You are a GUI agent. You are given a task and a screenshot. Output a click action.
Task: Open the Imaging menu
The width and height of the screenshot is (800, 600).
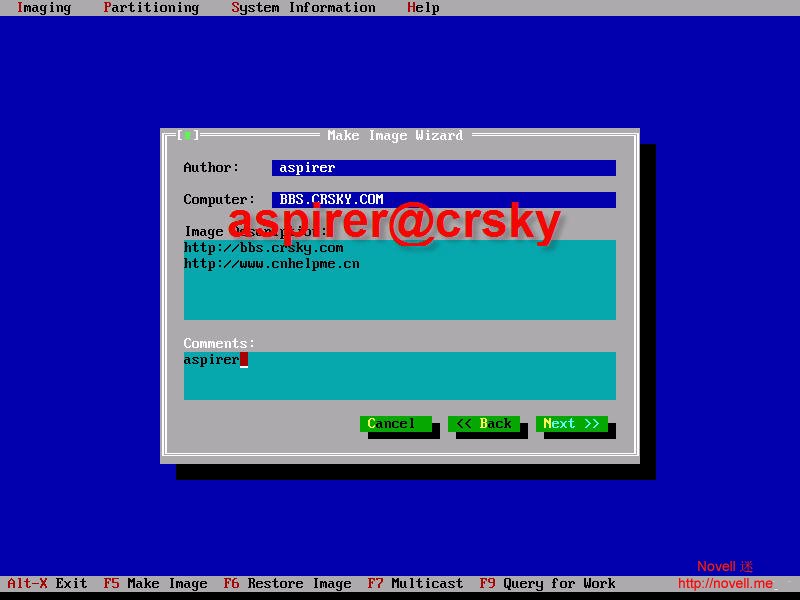tap(44, 8)
